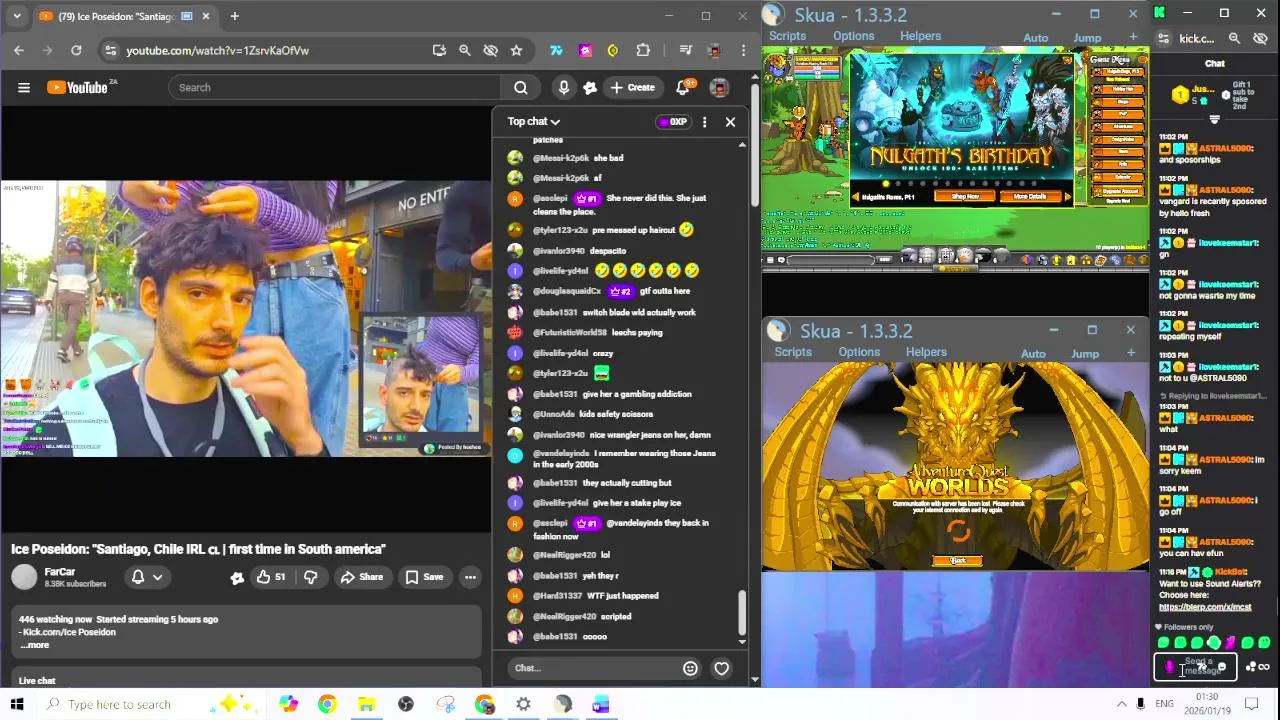The width and height of the screenshot is (1280, 720).
Task: Open Settings gear in taskbar
Action: tap(523, 705)
